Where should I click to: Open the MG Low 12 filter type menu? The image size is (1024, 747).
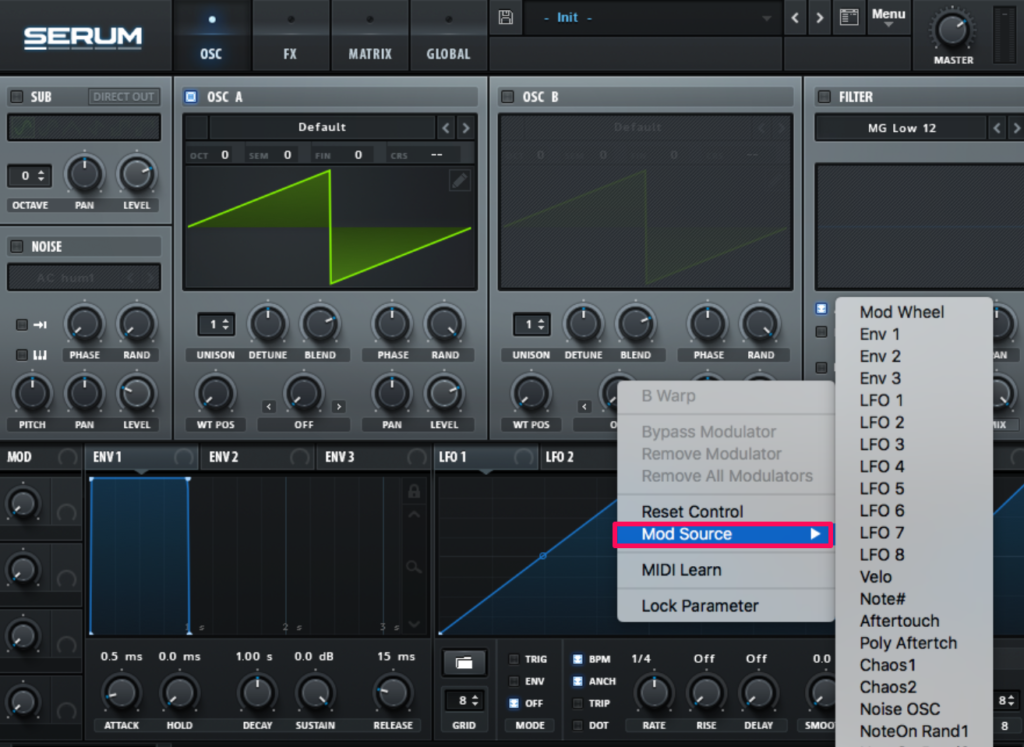point(901,128)
